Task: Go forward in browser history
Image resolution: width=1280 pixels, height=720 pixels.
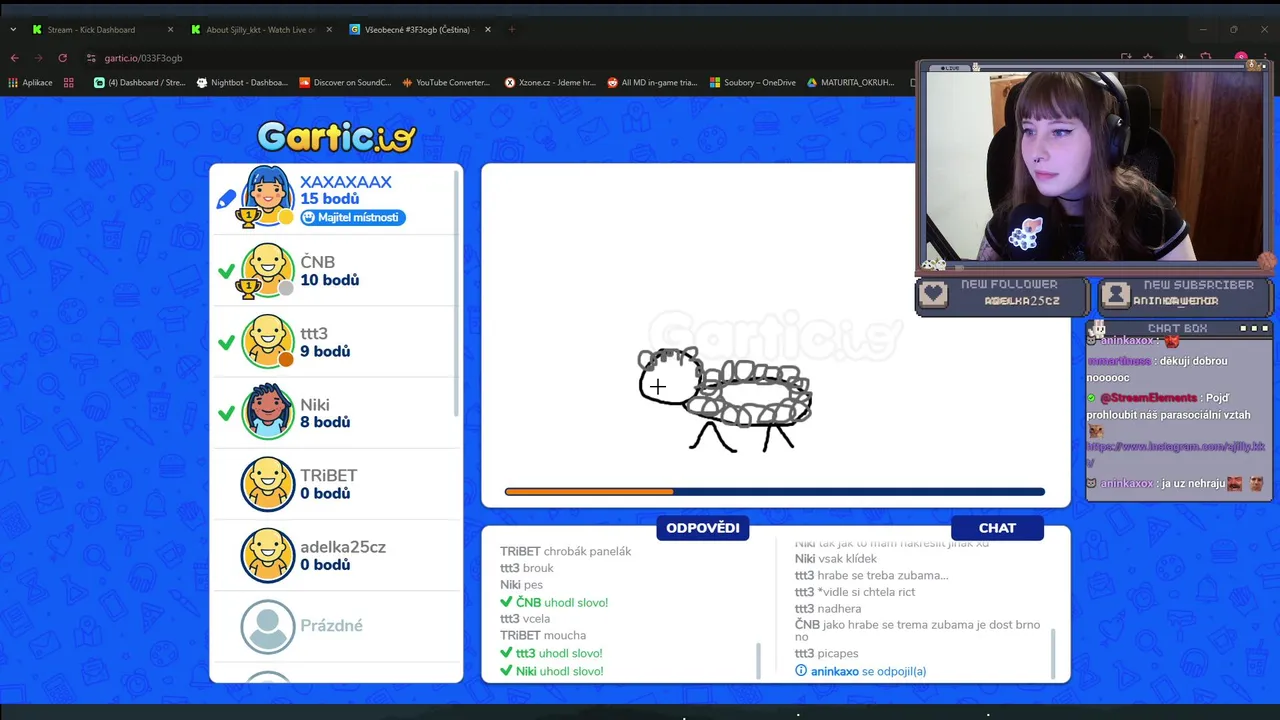Action: pos(38,58)
